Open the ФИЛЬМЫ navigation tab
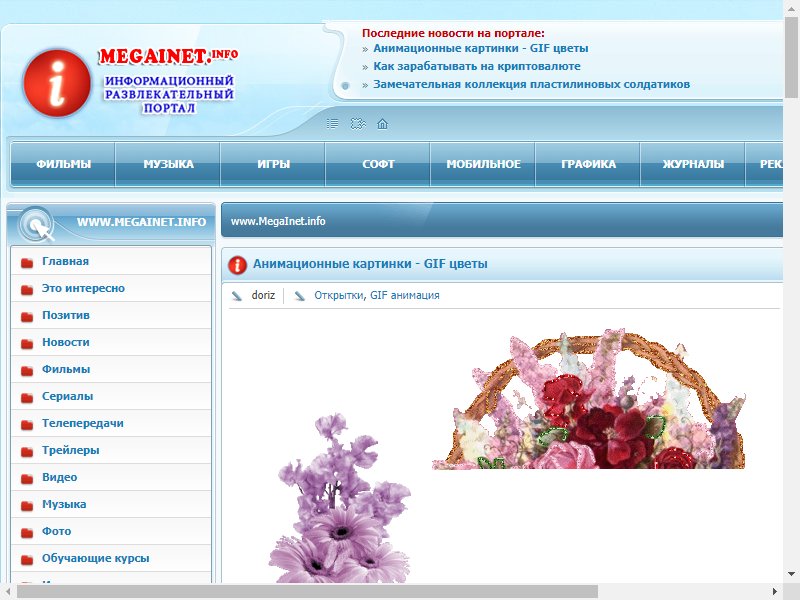Screen dimensions: 800x600 pos(63,164)
